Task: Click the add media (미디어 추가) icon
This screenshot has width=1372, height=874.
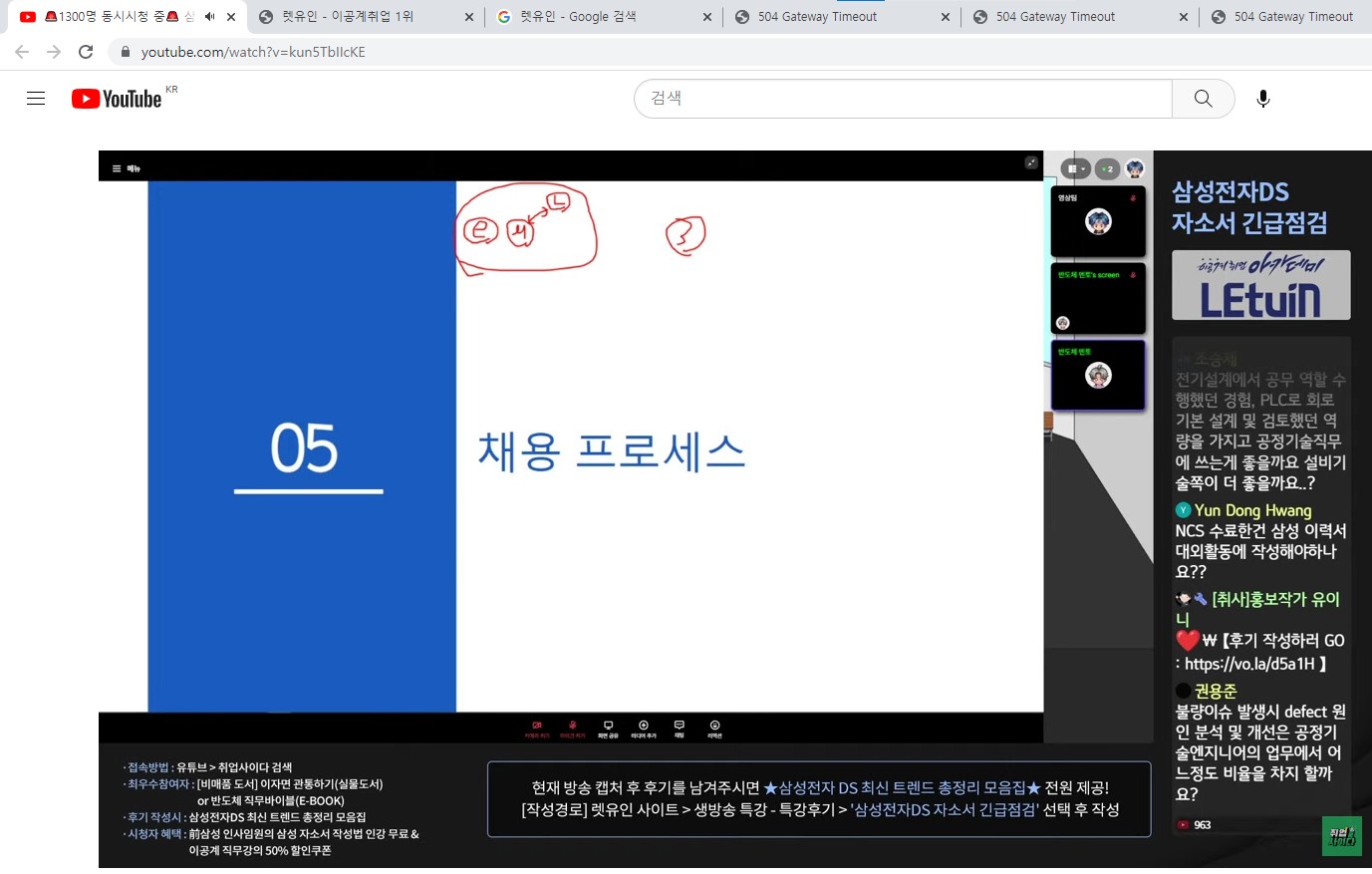Action: pyautogui.click(x=644, y=728)
